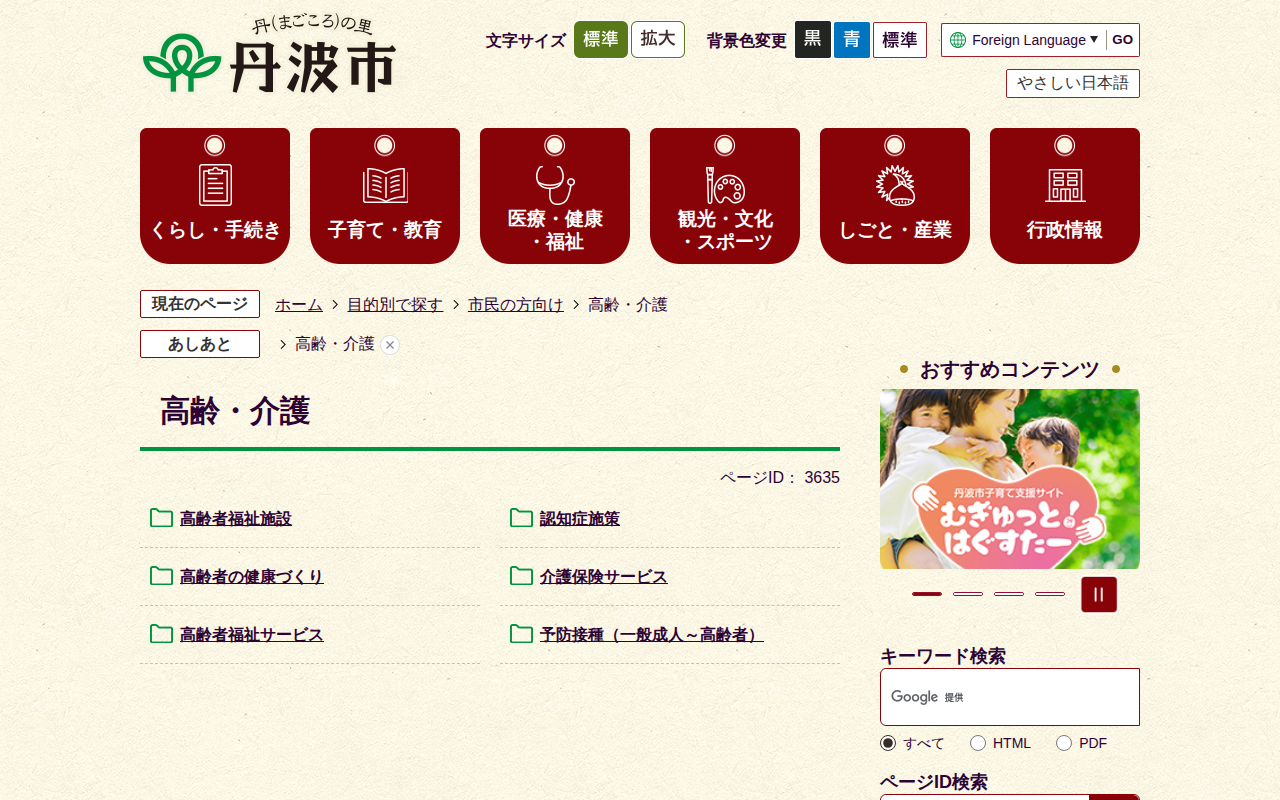The height and width of the screenshot is (800, 1280).
Task: Select the fourth slideshow indicator
Action: pos(1050,594)
